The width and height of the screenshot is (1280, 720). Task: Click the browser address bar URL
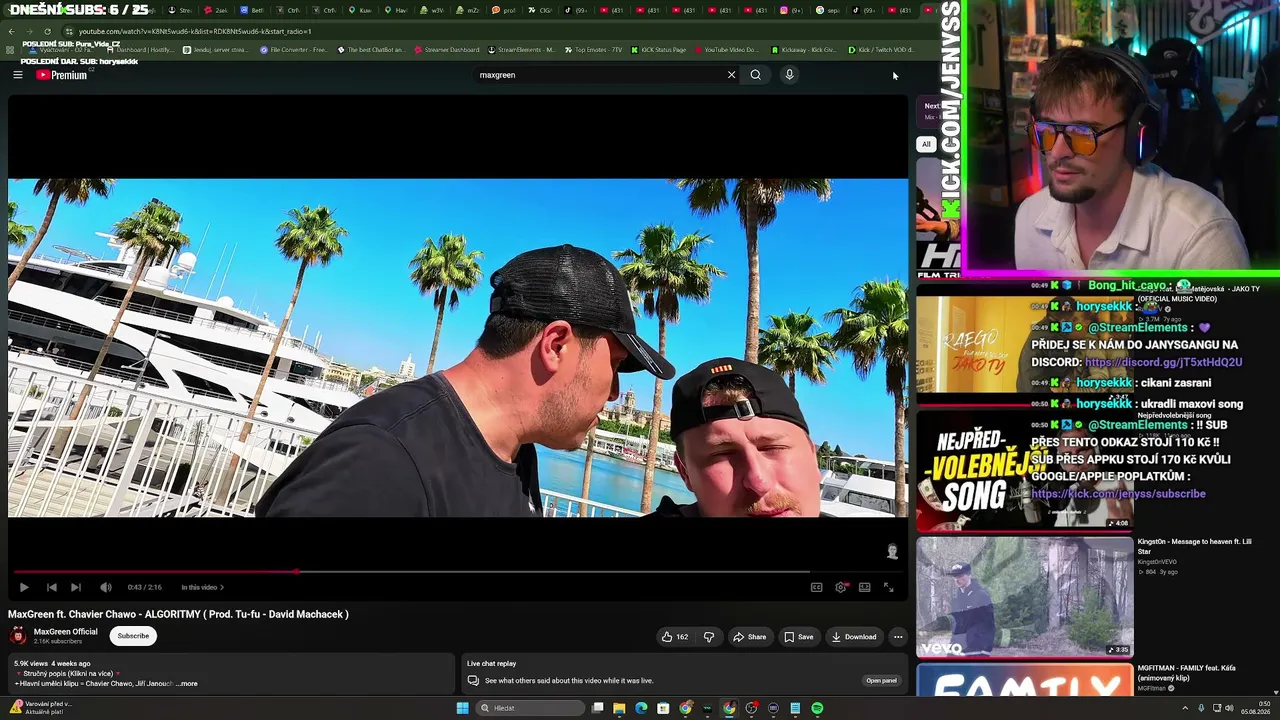pyautogui.click(x=195, y=31)
